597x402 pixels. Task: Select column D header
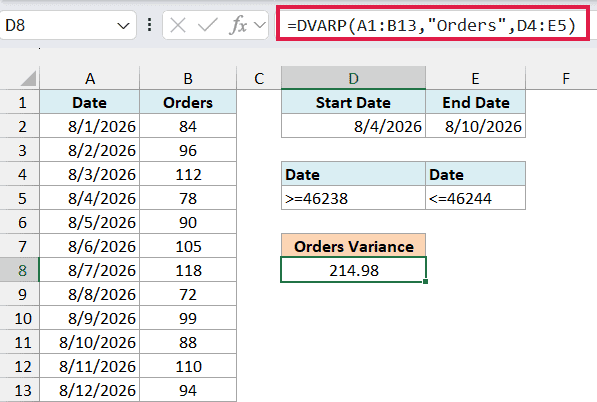[353, 78]
